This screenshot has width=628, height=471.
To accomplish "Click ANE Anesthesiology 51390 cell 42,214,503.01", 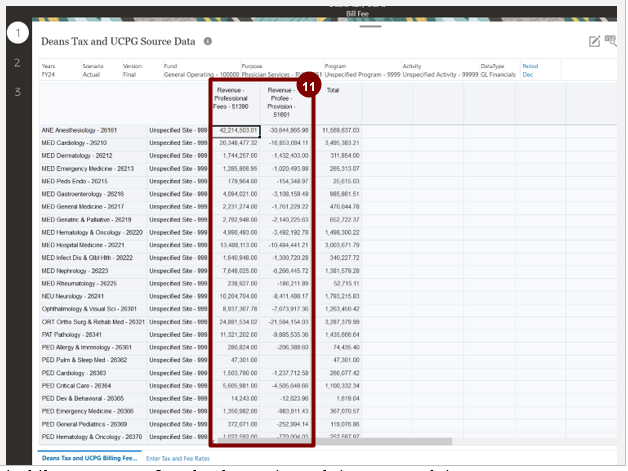I will point(236,131).
